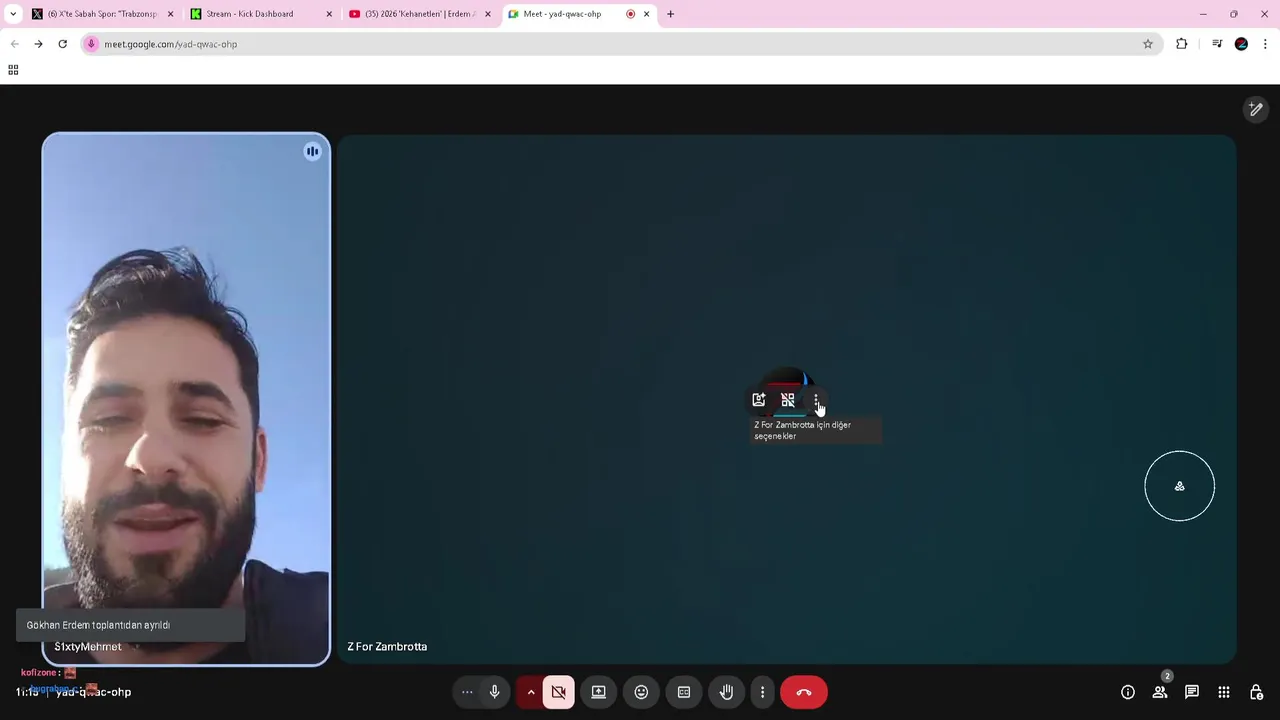
Task: Expand video settings chevron next to camera
Action: pyautogui.click(x=531, y=692)
